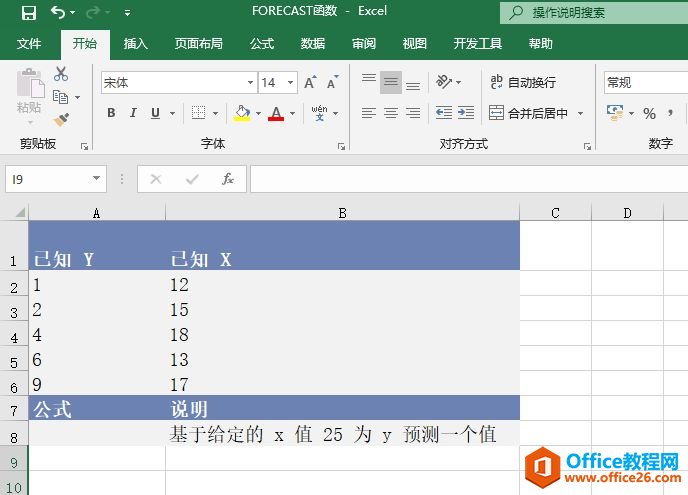This screenshot has height=495, width=688.
Task: Click the 合并后居中 button
Action: click(528, 113)
